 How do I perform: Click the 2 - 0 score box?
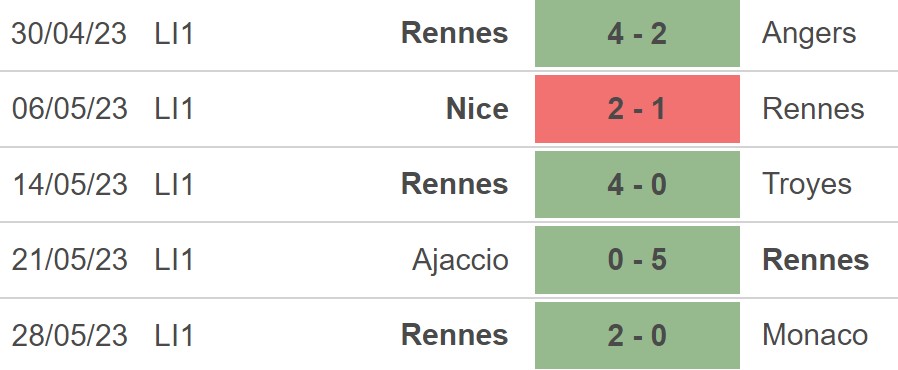[x=637, y=336]
